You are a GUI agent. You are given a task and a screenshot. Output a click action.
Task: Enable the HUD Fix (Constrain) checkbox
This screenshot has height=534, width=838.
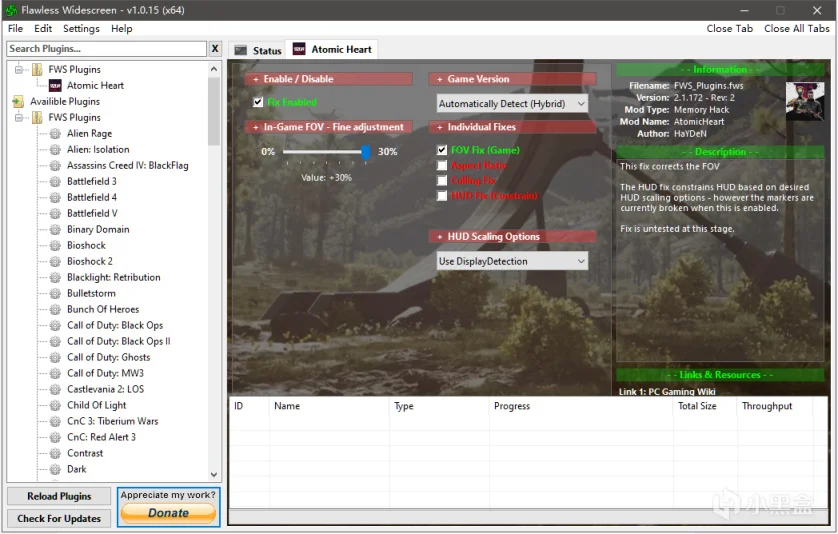[x=443, y=197]
